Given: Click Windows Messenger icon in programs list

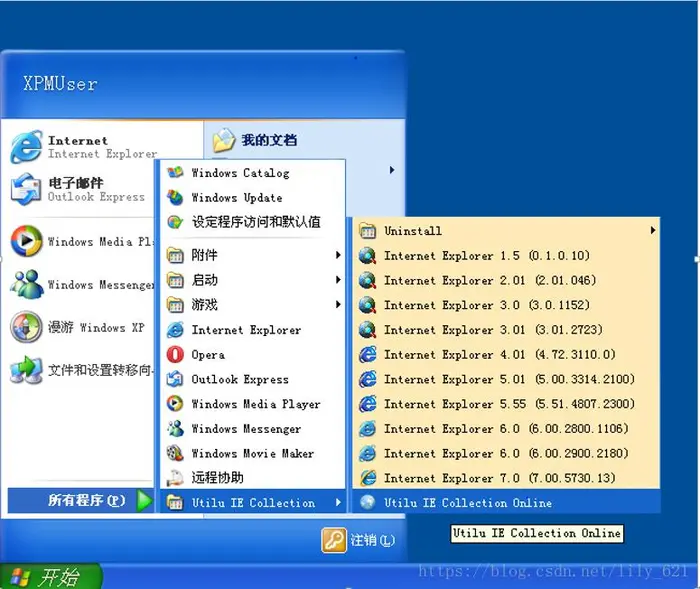Looking at the screenshot, I should point(175,429).
